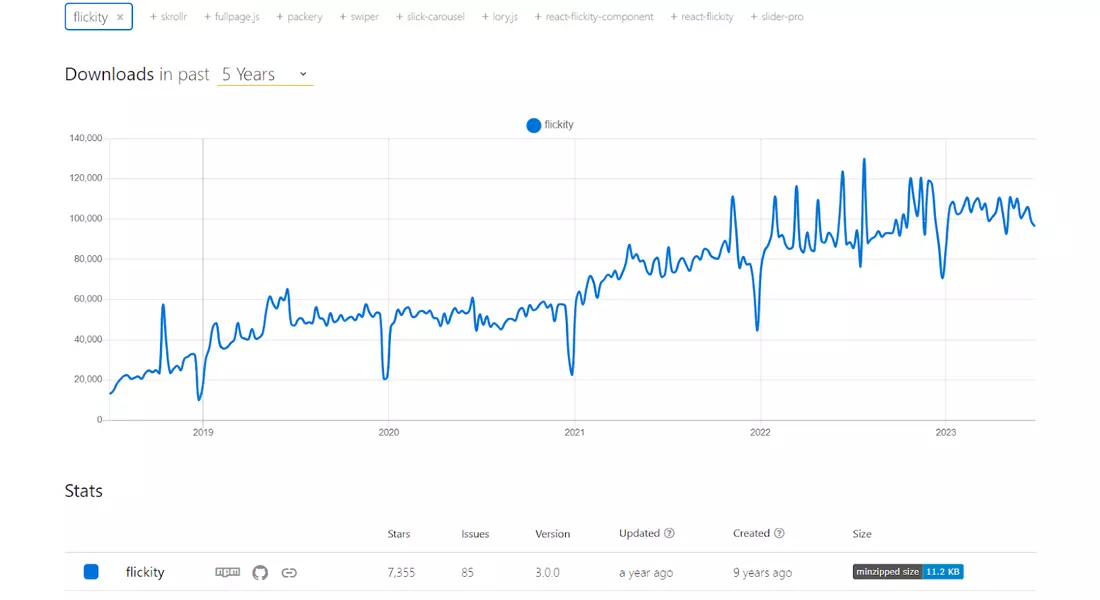Click the 140,000 y-axis label
The width and height of the screenshot is (1100, 600).
tap(86, 138)
